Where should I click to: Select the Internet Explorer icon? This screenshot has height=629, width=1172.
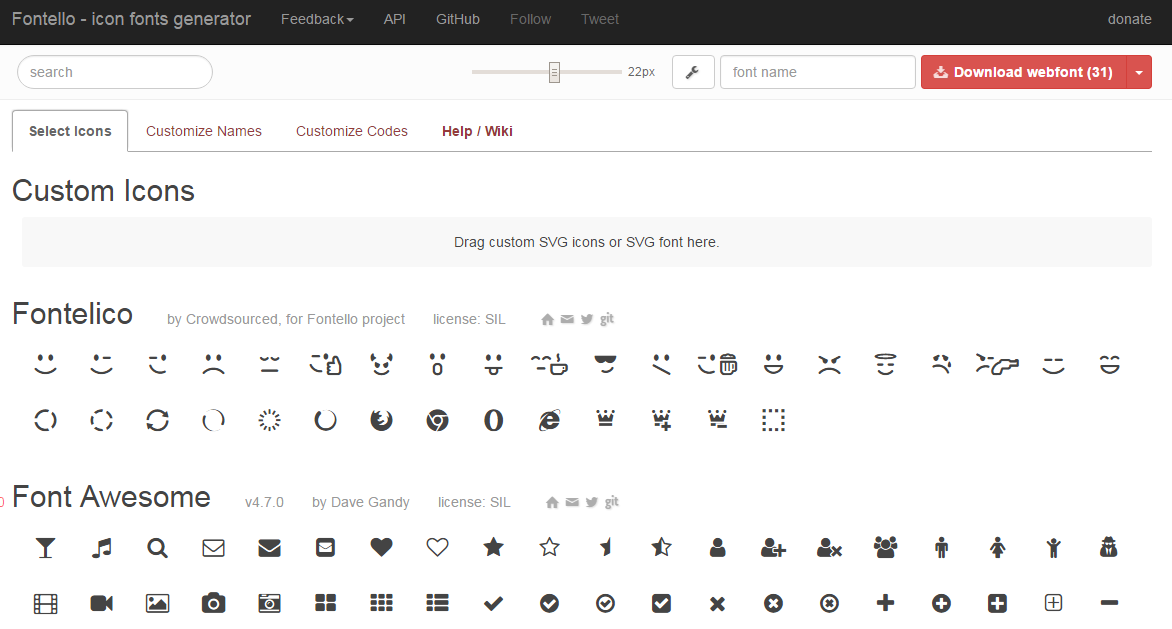point(549,421)
